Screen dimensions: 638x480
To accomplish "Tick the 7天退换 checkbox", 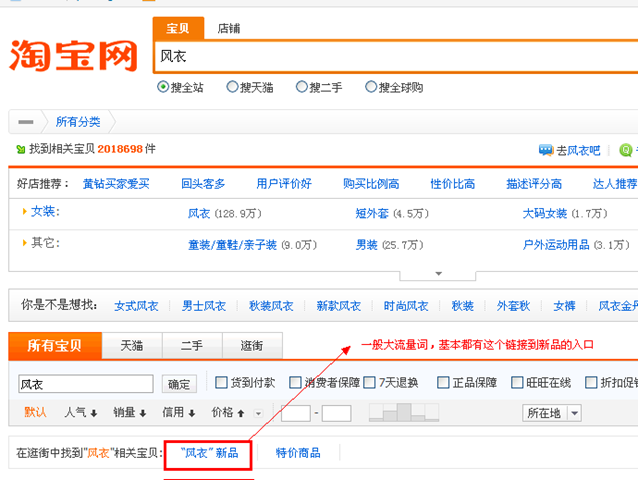I will pyautogui.click(x=369, y=382).
